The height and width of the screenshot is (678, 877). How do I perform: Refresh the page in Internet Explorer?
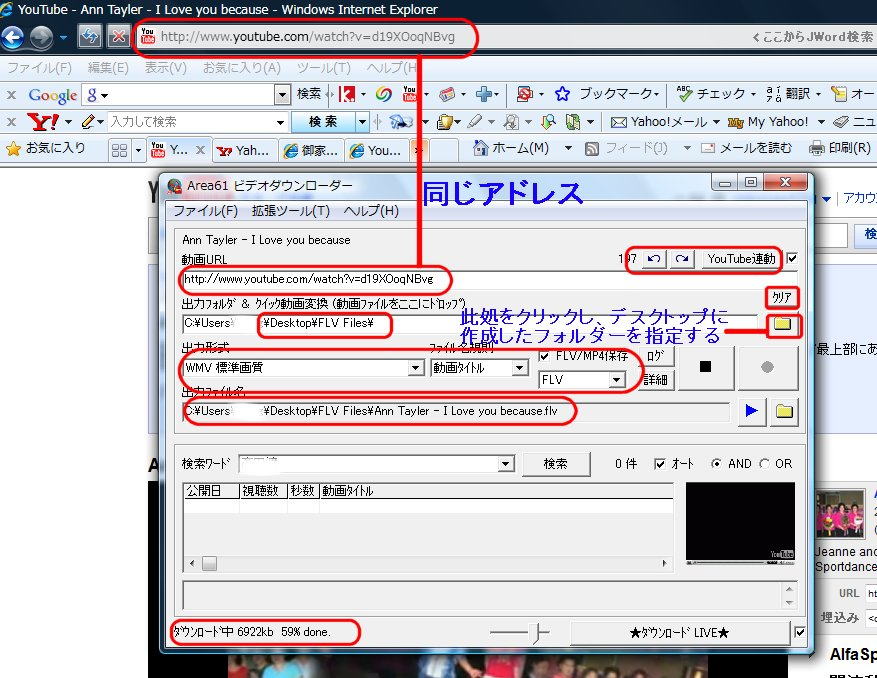pyautogui.click(x=89, y=37)
